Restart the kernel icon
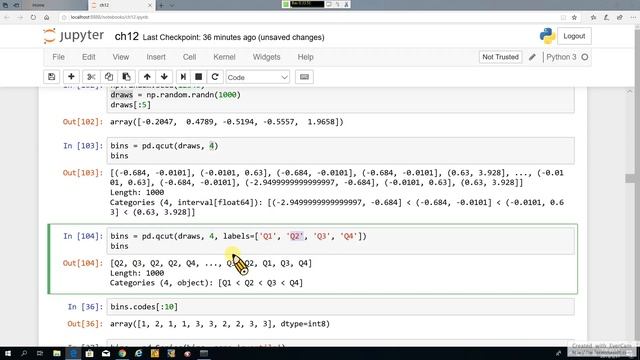This screenshot has height=360, width=640. coord(215,77)
